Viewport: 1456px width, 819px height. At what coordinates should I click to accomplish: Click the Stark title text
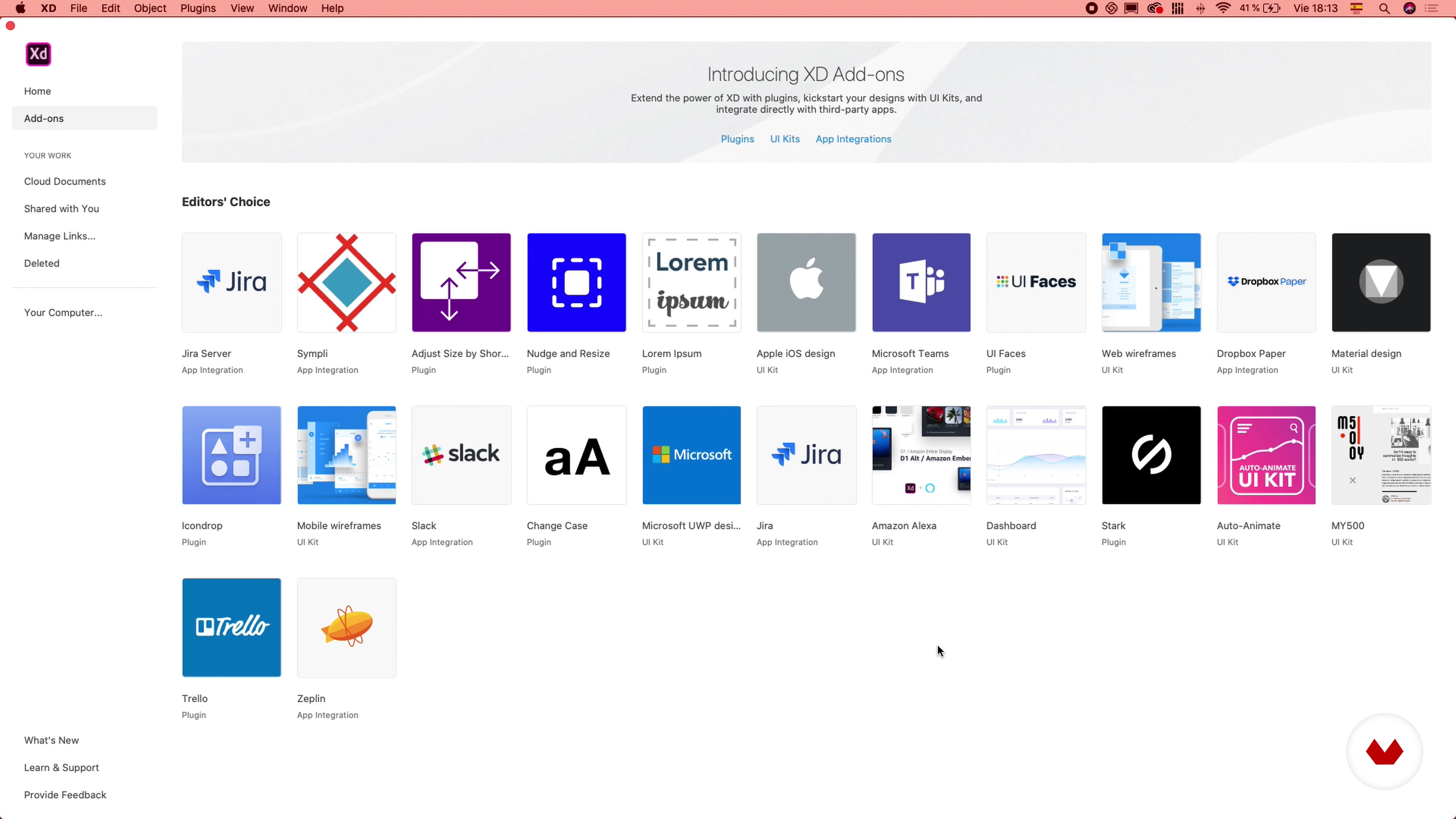pos(1113,526)
